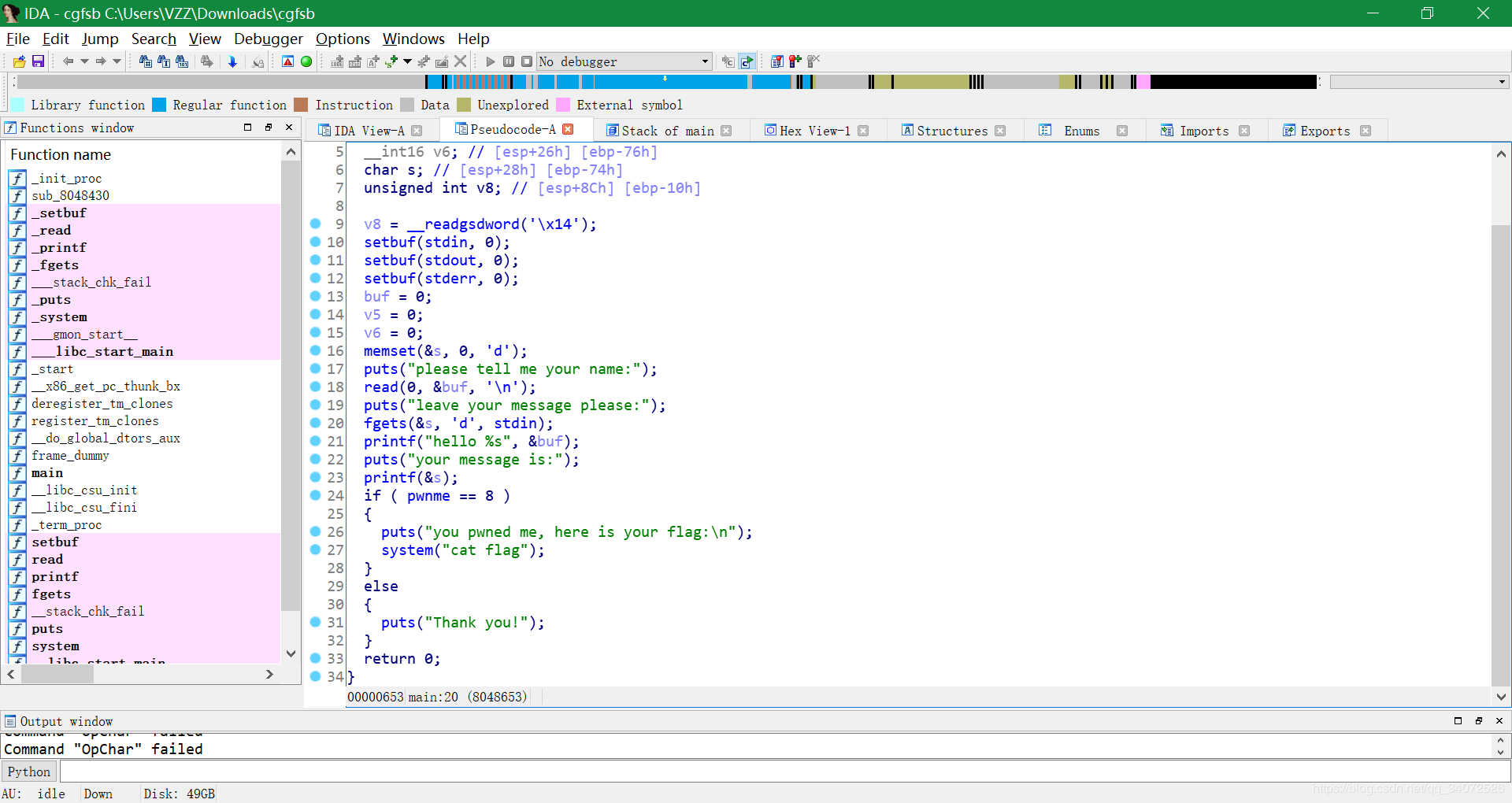This screenshot has height=803, width=1512.
Task: Toggle breakpoint dot on pseudocode line 27
Action: click(x=315, y=550)
